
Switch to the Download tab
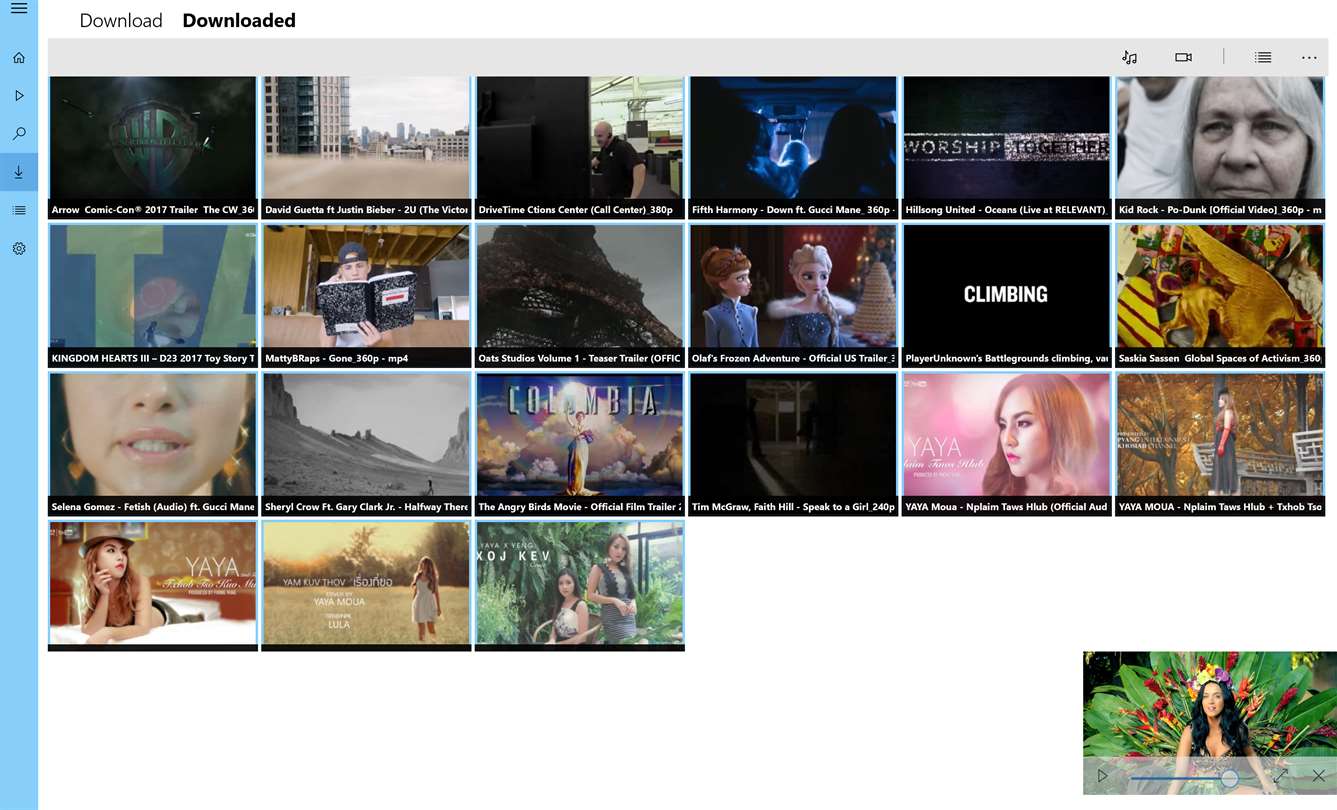tap(121, 20)
